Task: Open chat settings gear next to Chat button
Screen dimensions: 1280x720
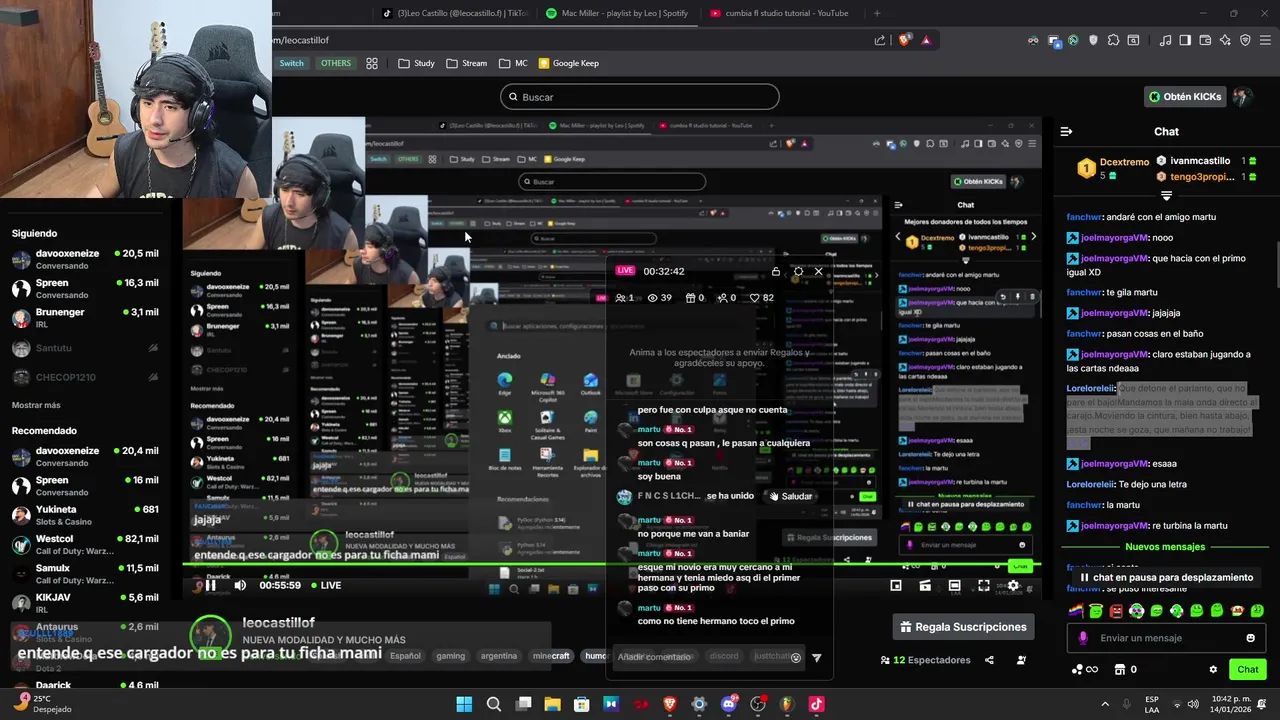Action: click(x=1213, y=669)
